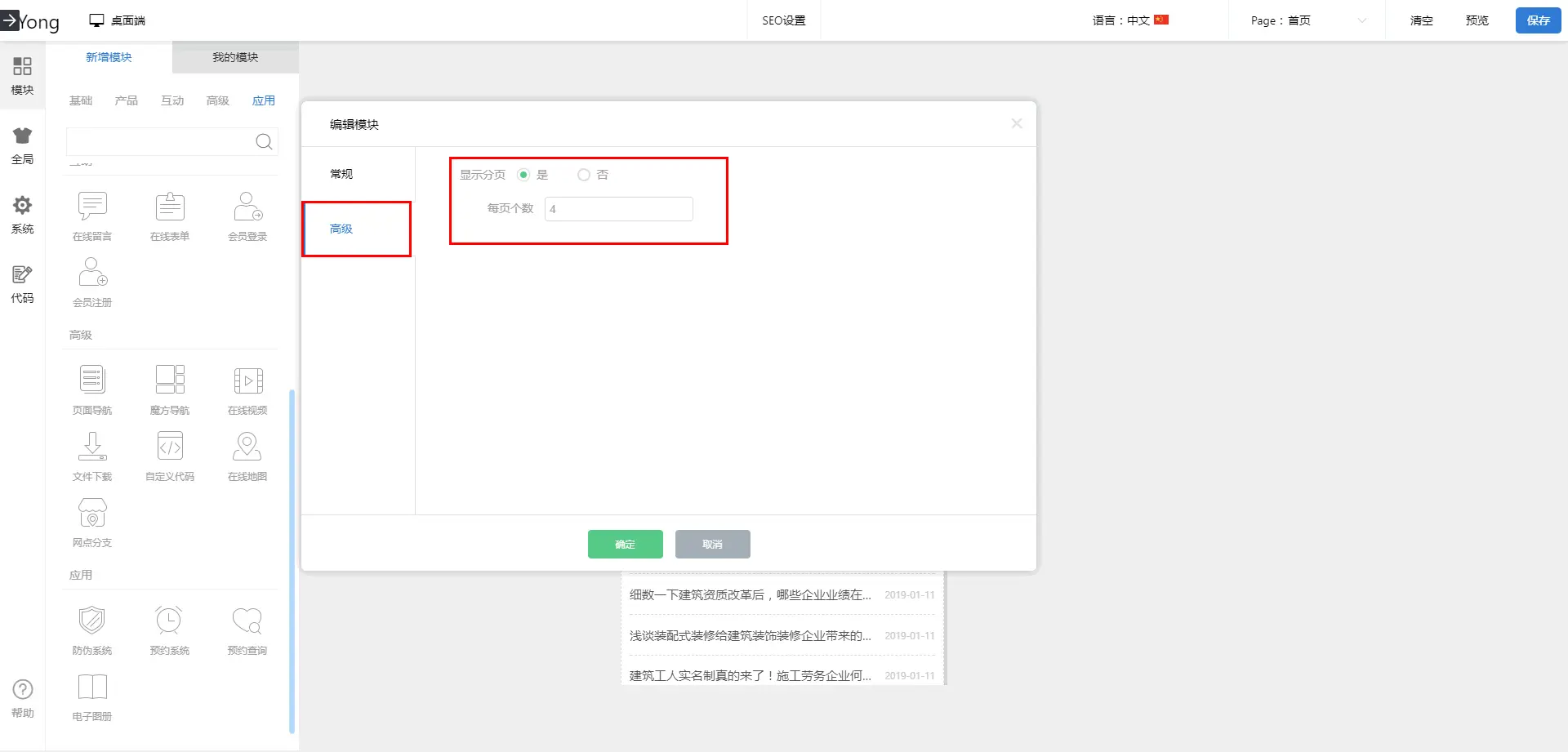
Task: Open the 桌面端 device view switcher
Action: click(118, 20)
